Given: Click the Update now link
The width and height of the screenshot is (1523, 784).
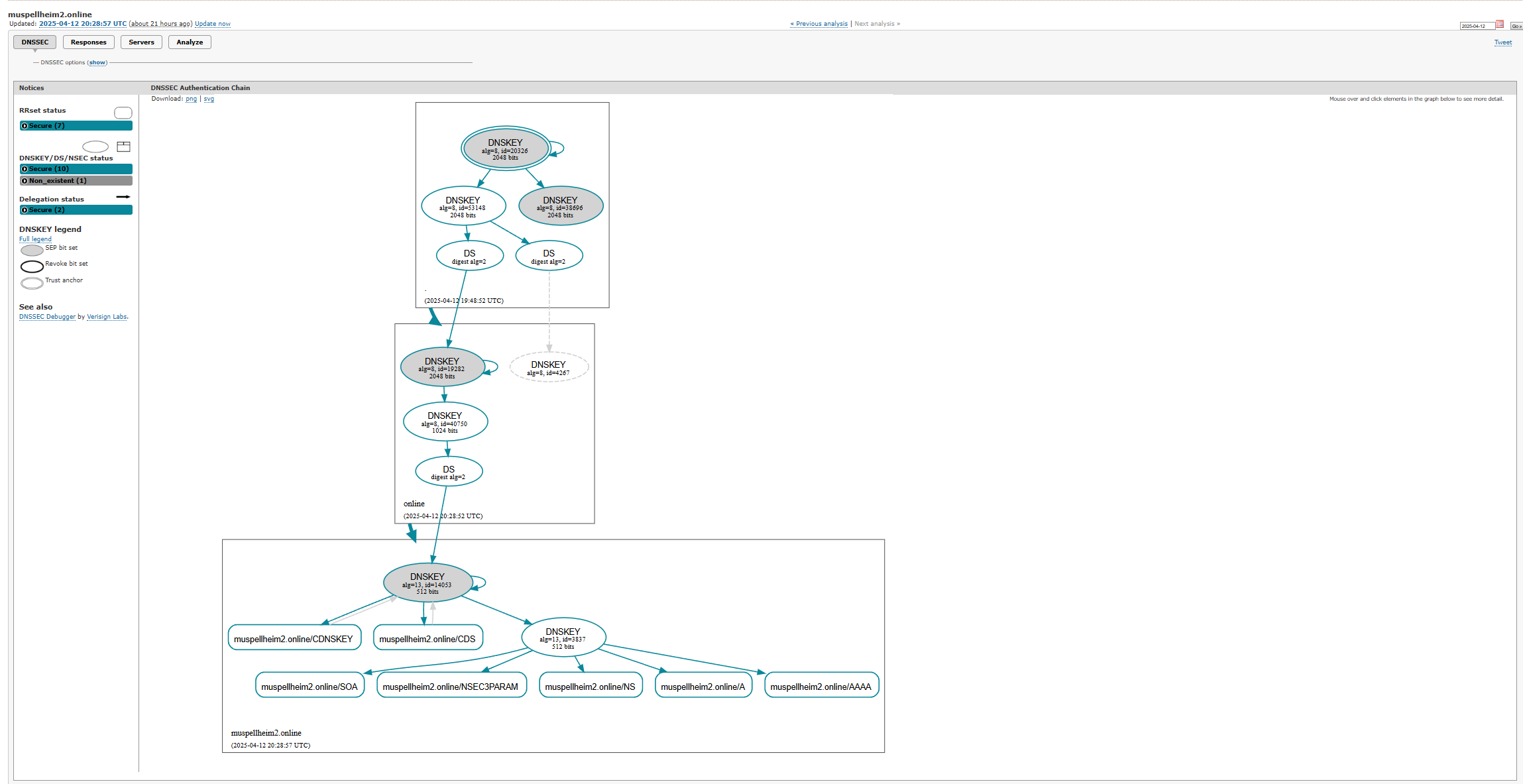Looking at the screenshot, I should click(x=213, y=24).
